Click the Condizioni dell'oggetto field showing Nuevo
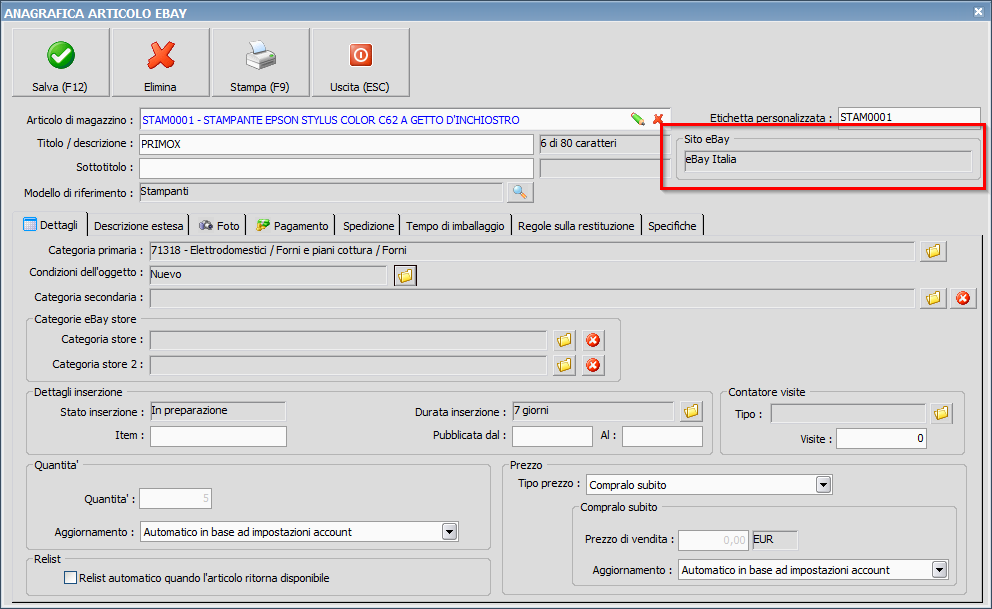The width and height of the screenshot is (992, 609). coord(268,275)
